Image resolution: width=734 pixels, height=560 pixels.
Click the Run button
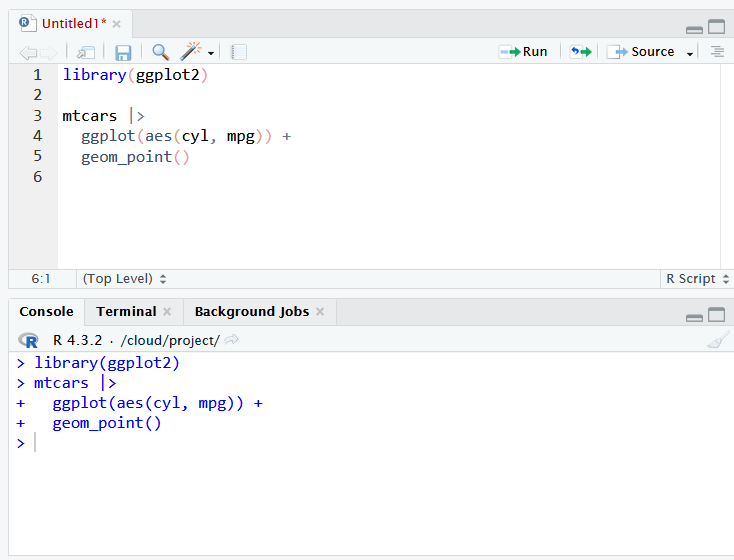(524, 52)
